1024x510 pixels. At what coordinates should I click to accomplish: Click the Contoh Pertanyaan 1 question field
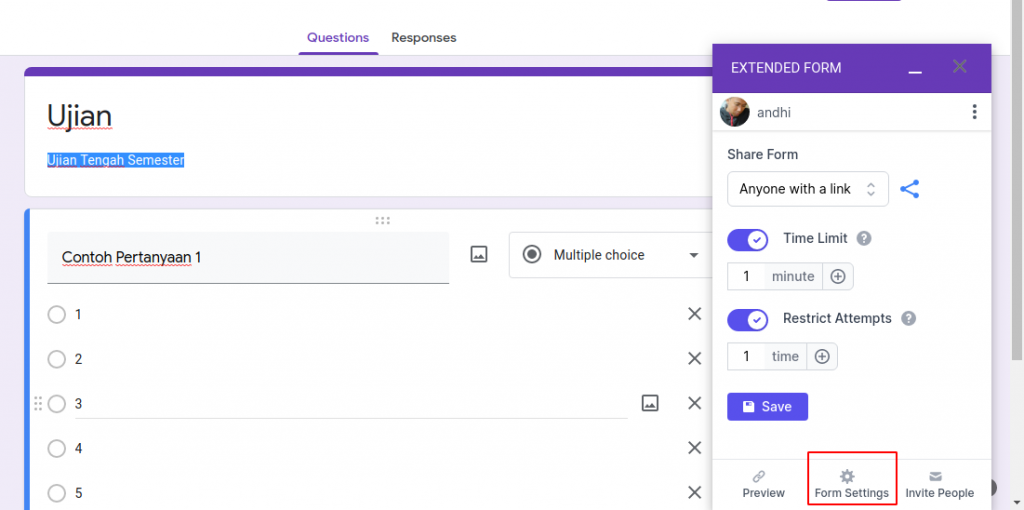point(248,257)
